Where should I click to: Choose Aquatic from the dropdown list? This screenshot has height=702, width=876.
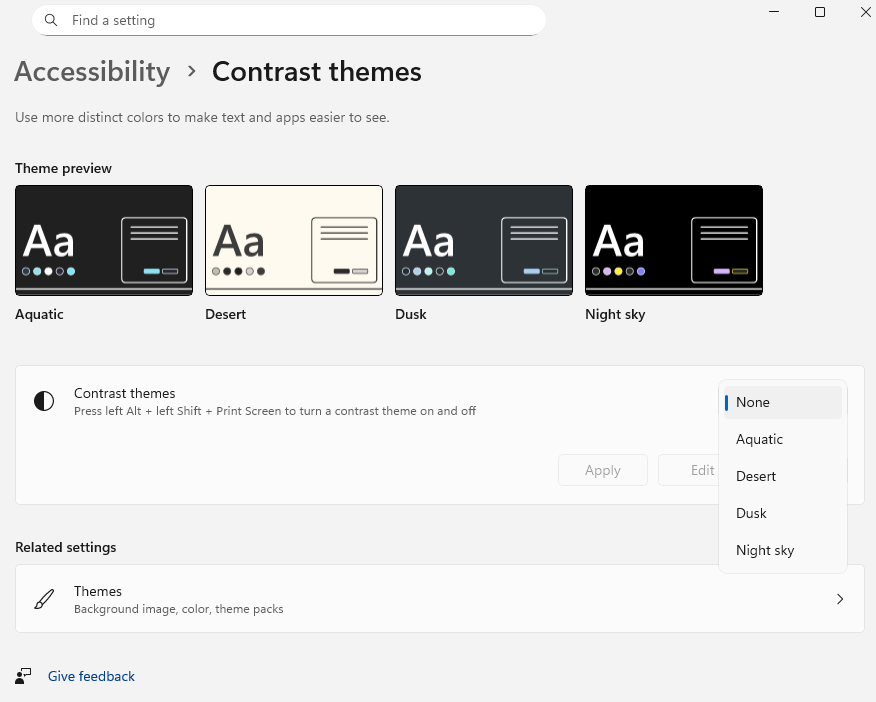tap(782, 439)
